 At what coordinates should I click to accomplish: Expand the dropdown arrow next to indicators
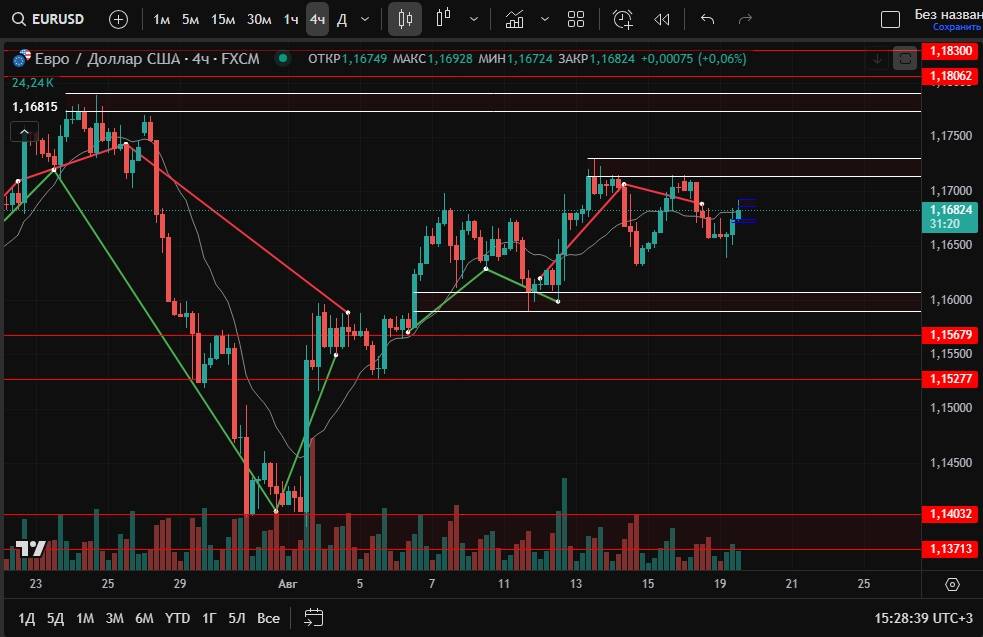click(x=544, y=19)
